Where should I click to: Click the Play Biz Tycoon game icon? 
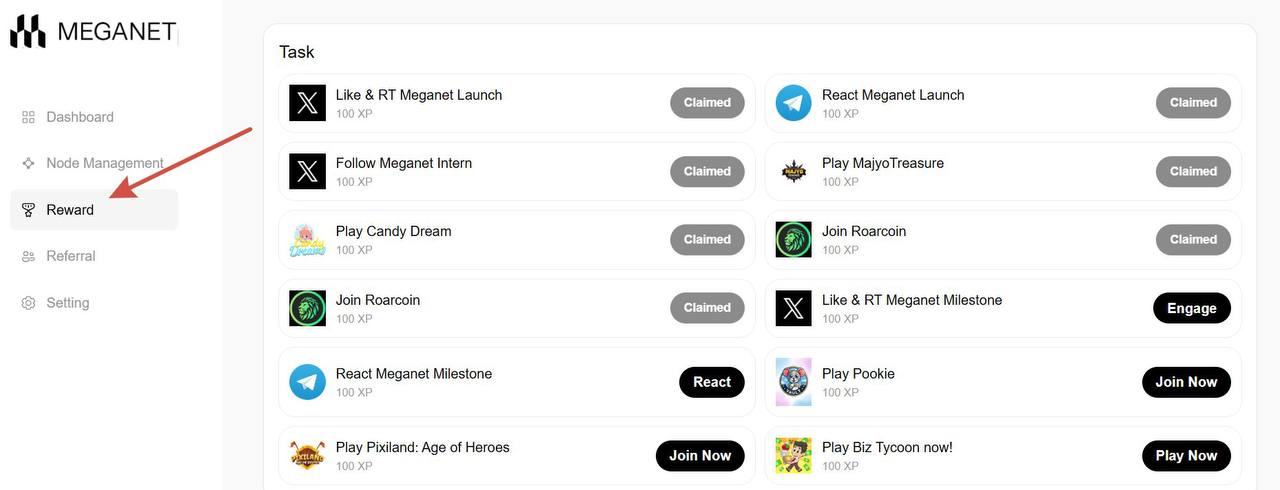pyautogui.click(x=793, y=456)
